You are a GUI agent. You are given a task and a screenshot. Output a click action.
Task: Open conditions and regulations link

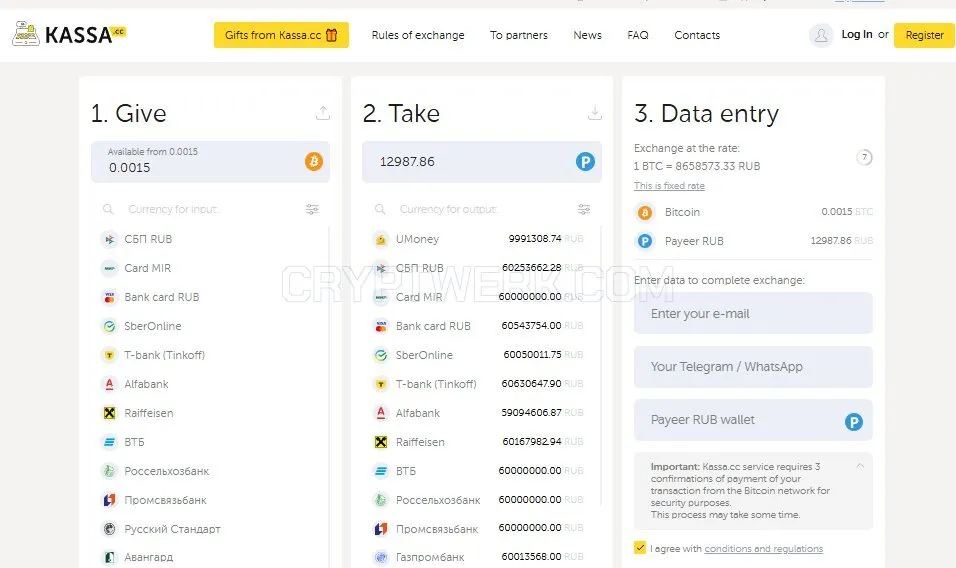(763, 548)
